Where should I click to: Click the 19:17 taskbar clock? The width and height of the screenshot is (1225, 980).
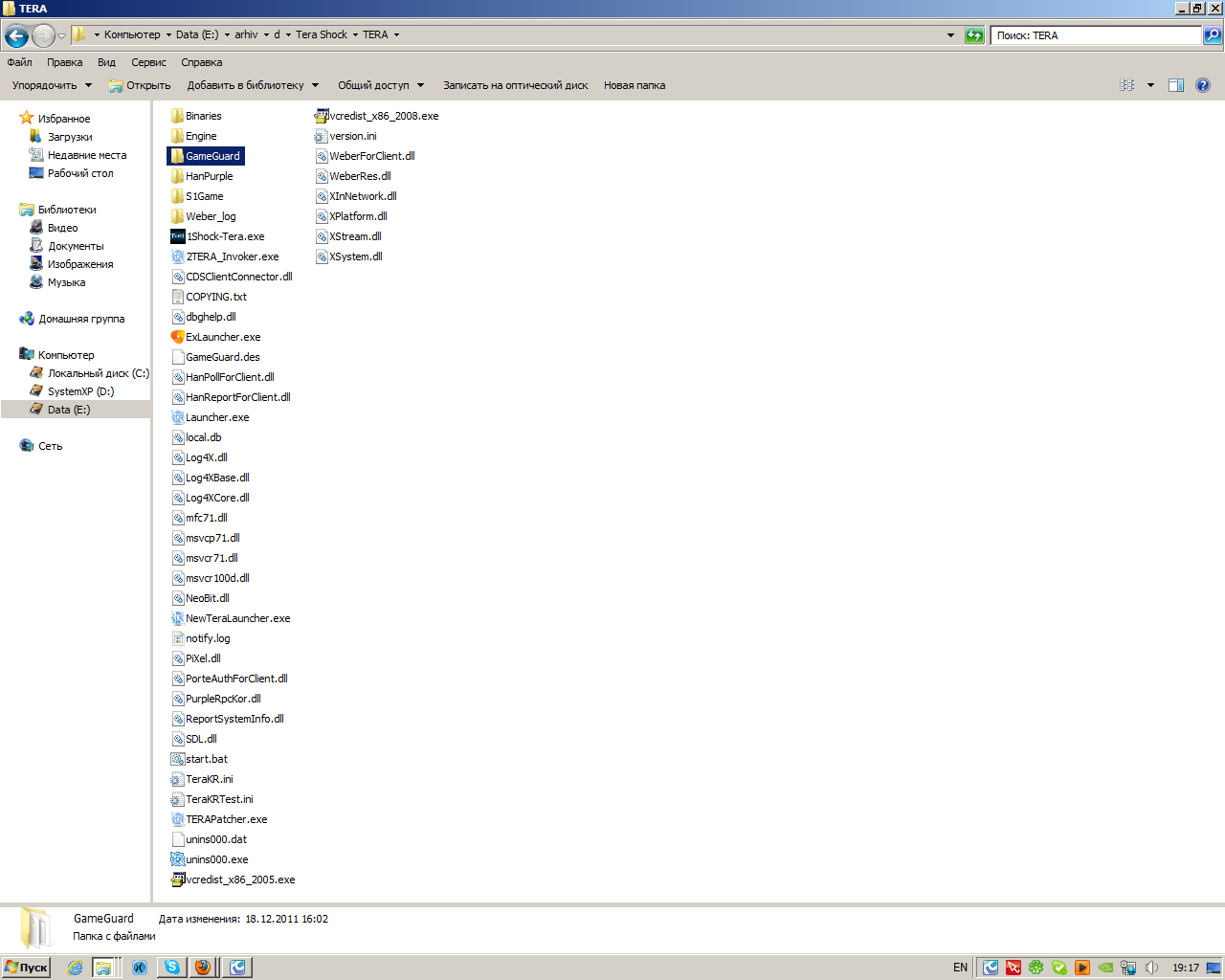(x=1186, y=968)
